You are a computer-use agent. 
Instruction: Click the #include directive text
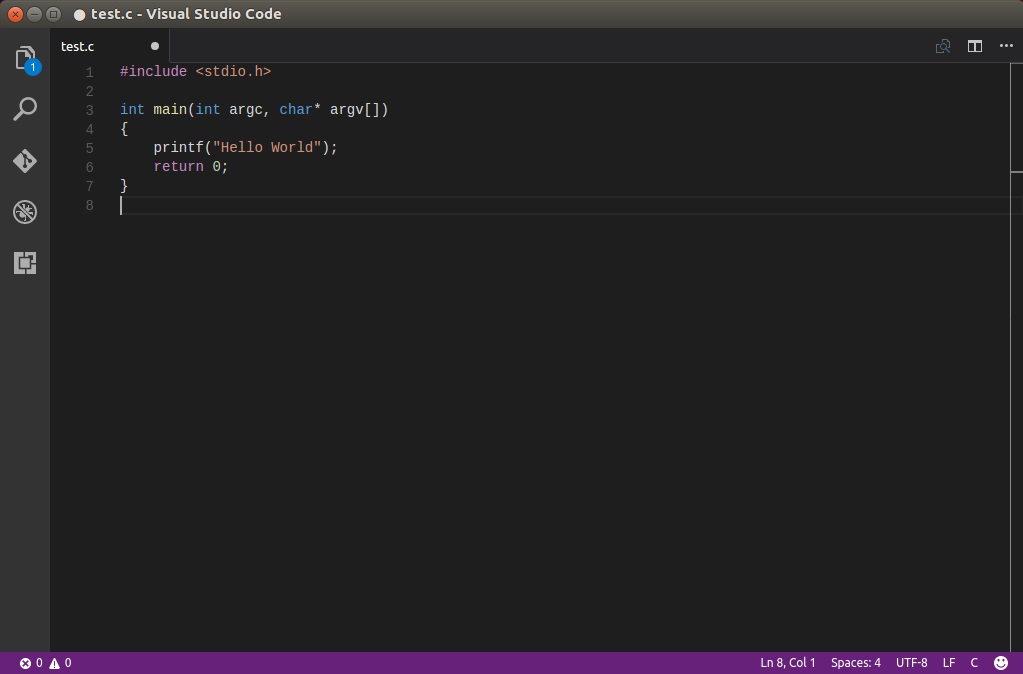click(x=153, y=72)
